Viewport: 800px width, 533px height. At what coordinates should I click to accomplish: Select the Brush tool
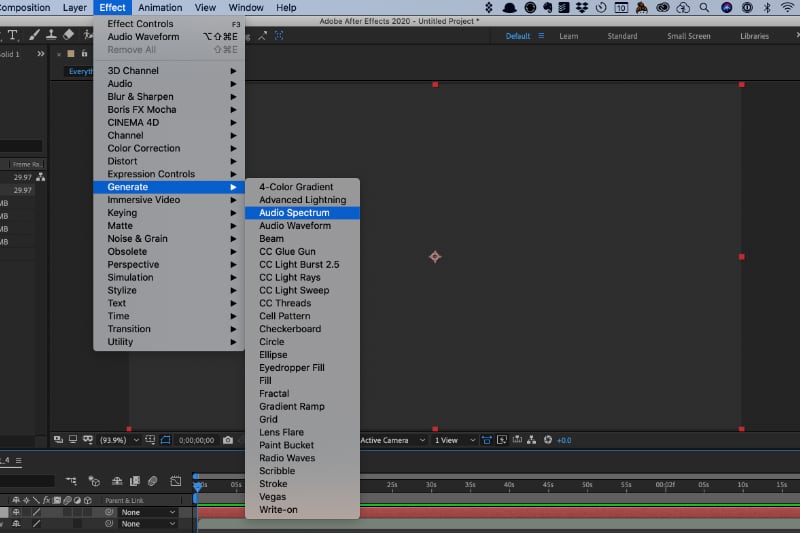pos(34,35)
